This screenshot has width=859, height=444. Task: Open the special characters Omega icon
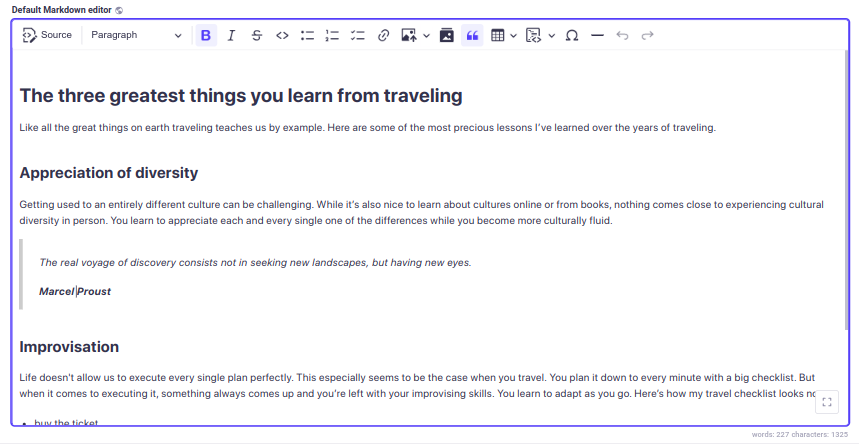tap(572, 36)
